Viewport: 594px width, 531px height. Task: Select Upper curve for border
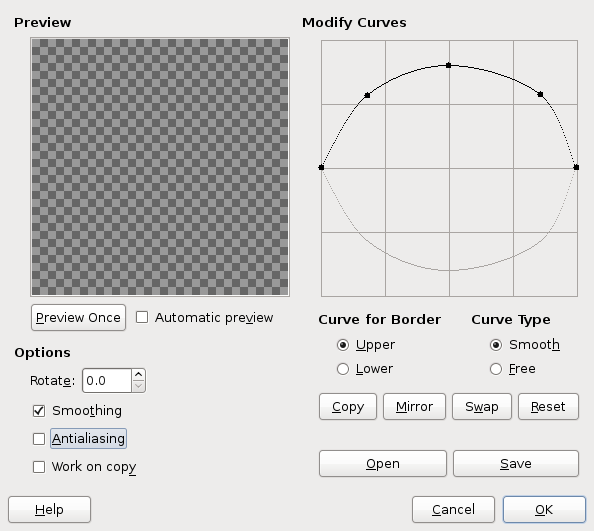tap(343, 345)
